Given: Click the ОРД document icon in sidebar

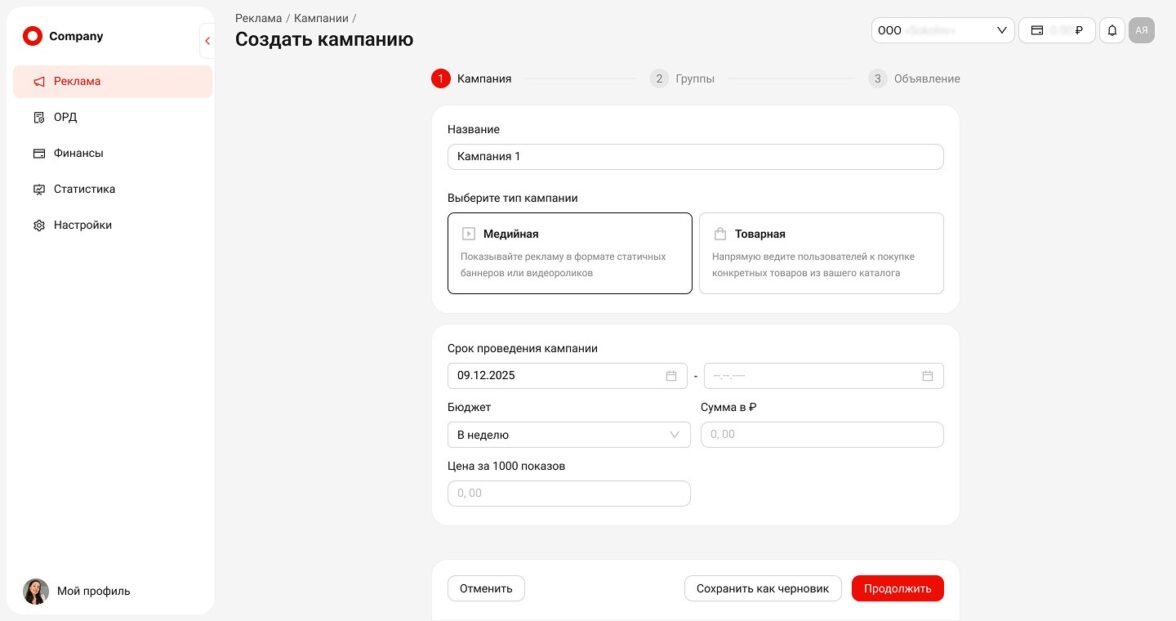Looking at the screenshot, I should pos(39,118).
